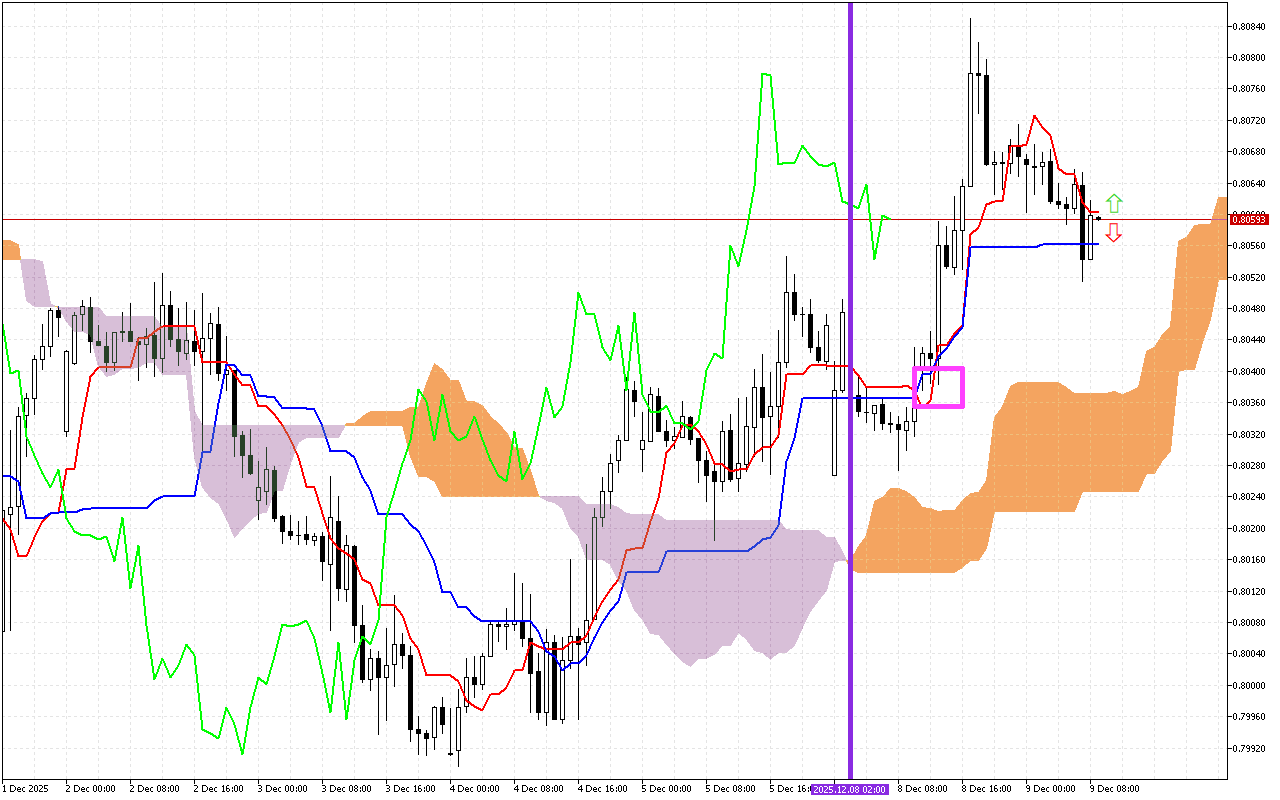Click the red 0.80593 current price tag
Viewport: 1280px width, 800px height.
tap(1249, 219)
